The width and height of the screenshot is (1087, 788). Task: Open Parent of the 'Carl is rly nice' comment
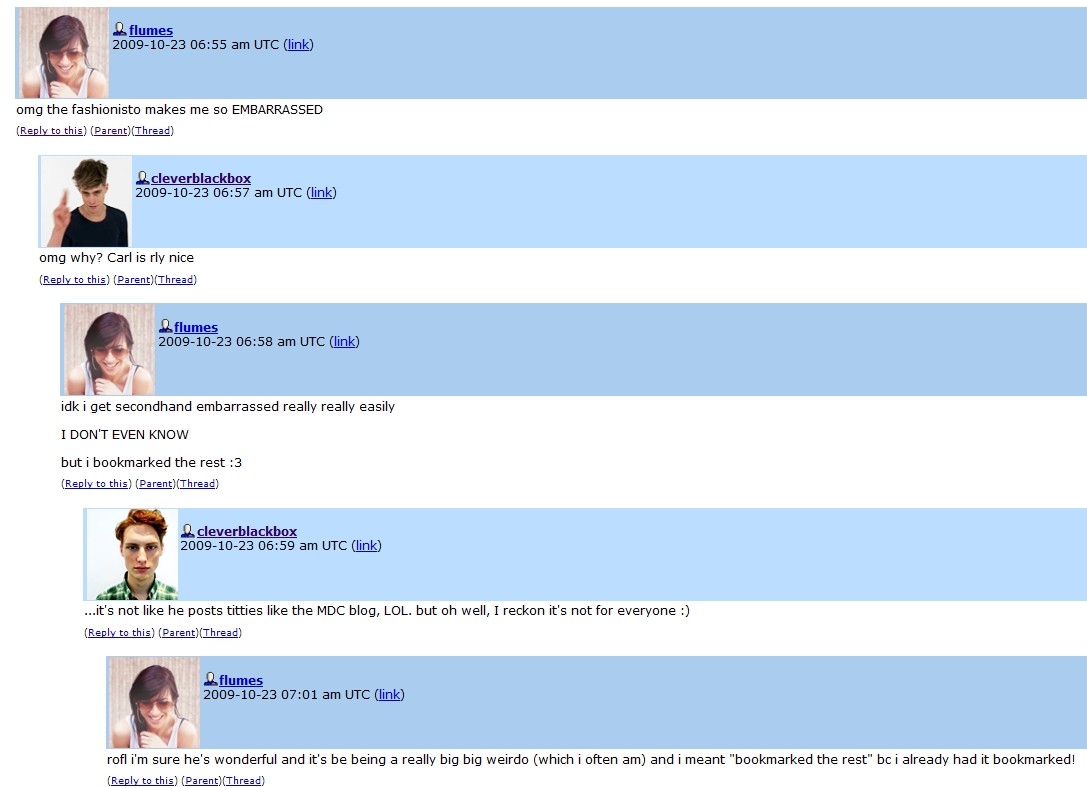[x=133, y=279]
